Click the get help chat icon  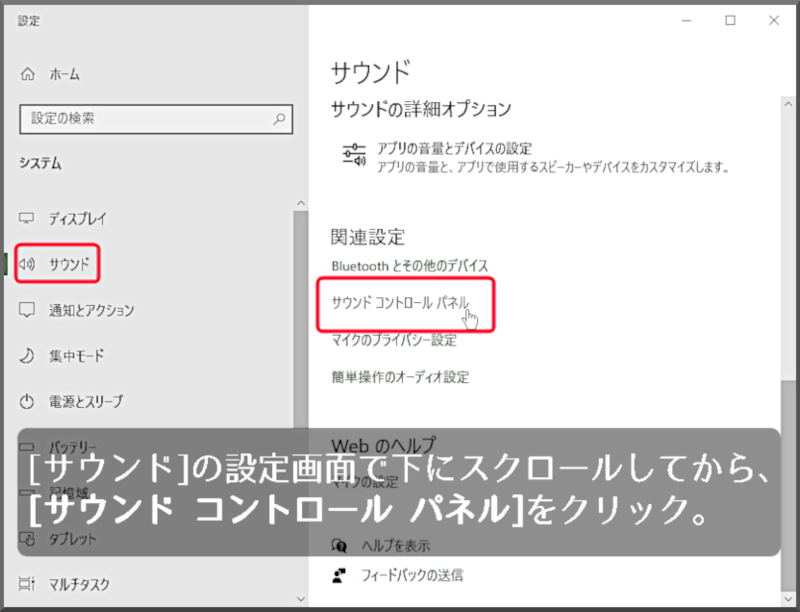(x=339, y=546)
